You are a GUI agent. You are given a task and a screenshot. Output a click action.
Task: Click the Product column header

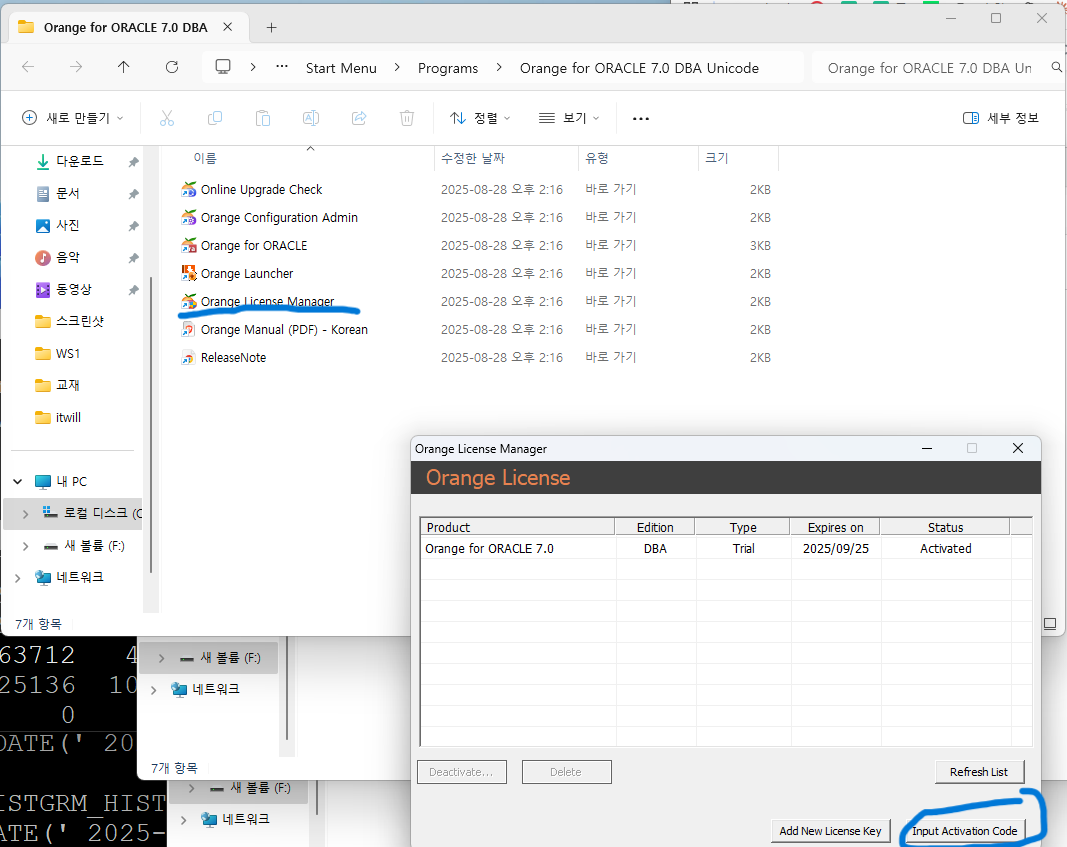518,527
